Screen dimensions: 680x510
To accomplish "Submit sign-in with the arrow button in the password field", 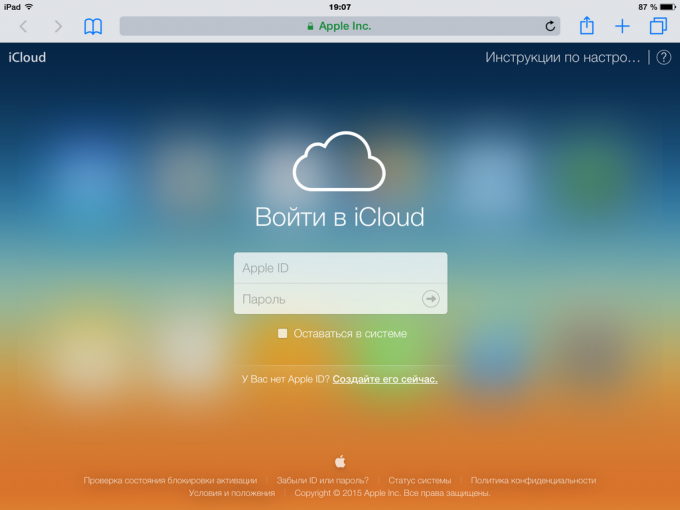I will 431,299.
